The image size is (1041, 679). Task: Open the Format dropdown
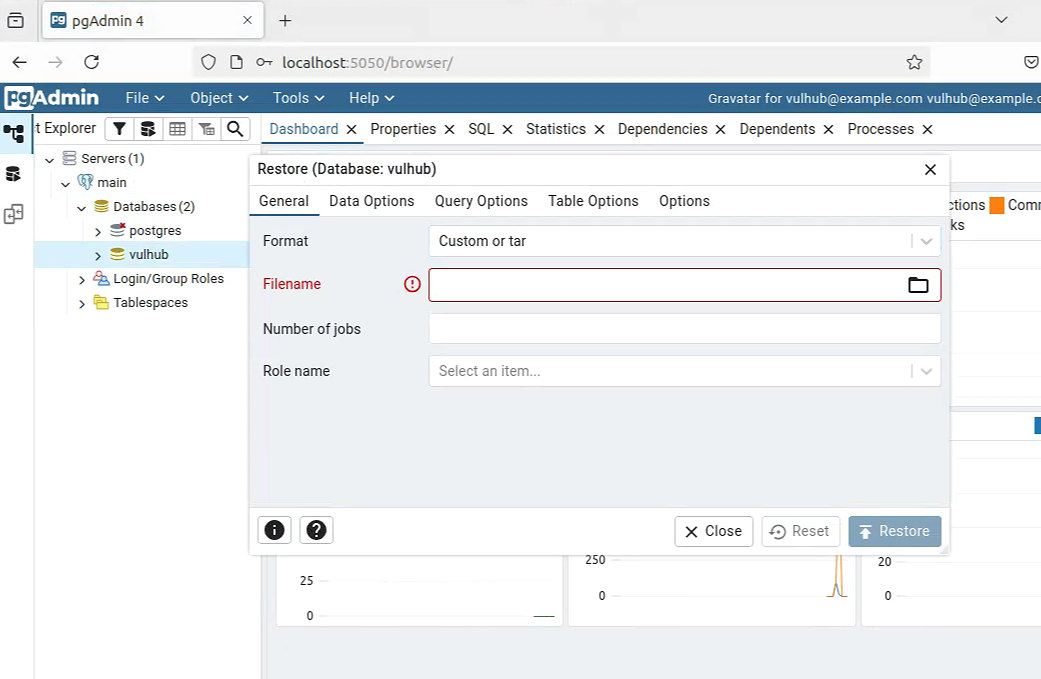tap(684, 241)
